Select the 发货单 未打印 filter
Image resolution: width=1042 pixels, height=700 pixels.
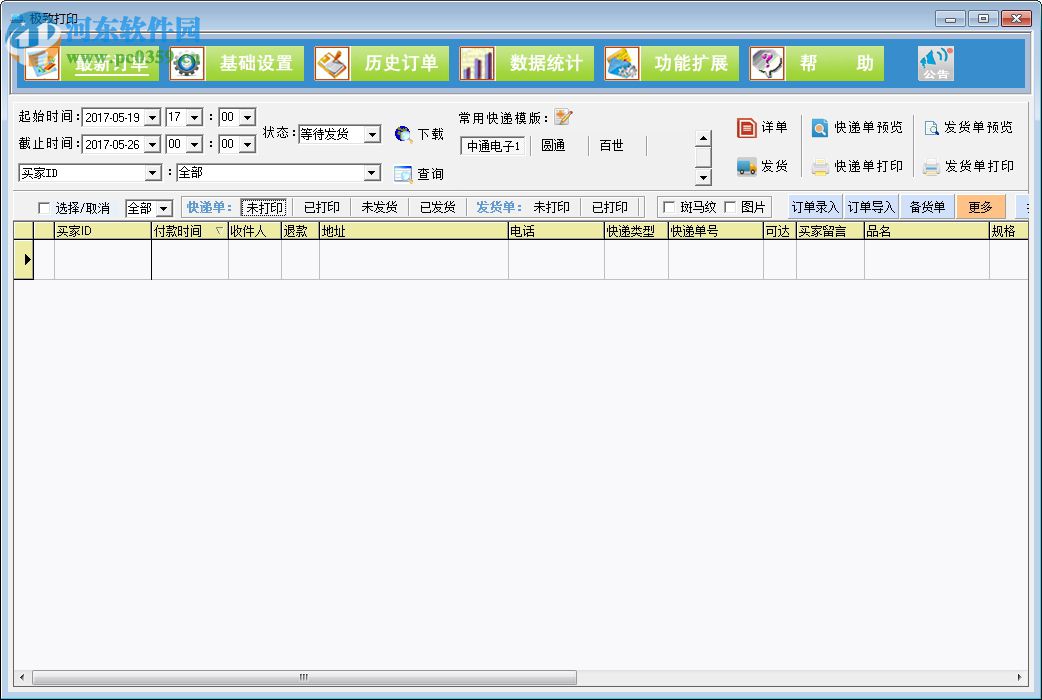pos(552,207)
